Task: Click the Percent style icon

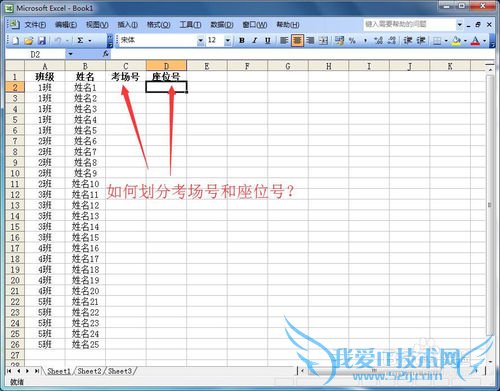Action: coord(352,41)
